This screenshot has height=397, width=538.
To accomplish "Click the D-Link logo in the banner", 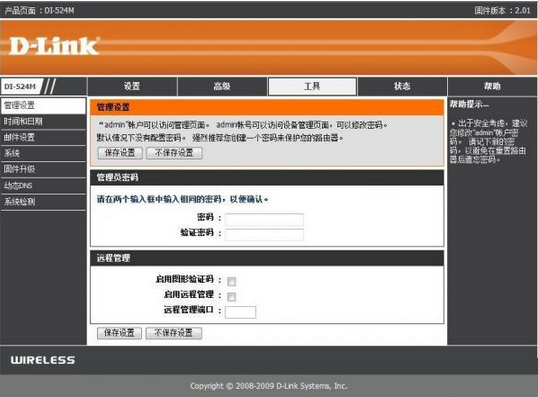I will point(54,46).
